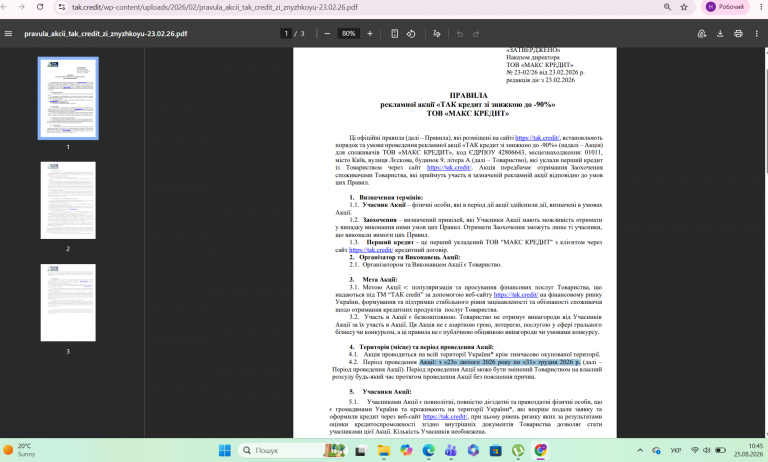Viewport: 768px width, 462px height.
Task: Open Microsoft Edge from taskbar
Action: tap(429, 450)
